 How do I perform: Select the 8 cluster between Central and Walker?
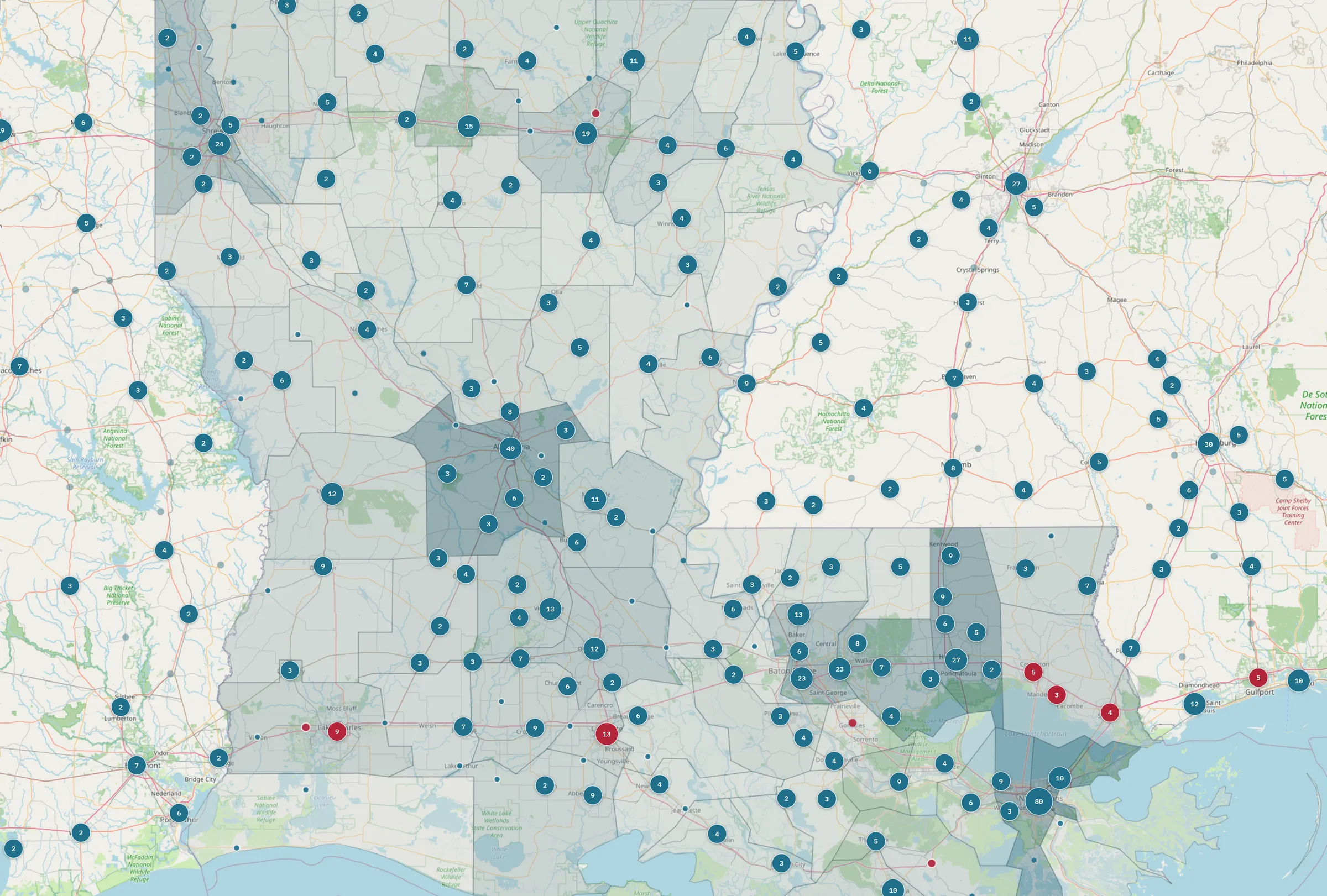click(x=857, y=643)
